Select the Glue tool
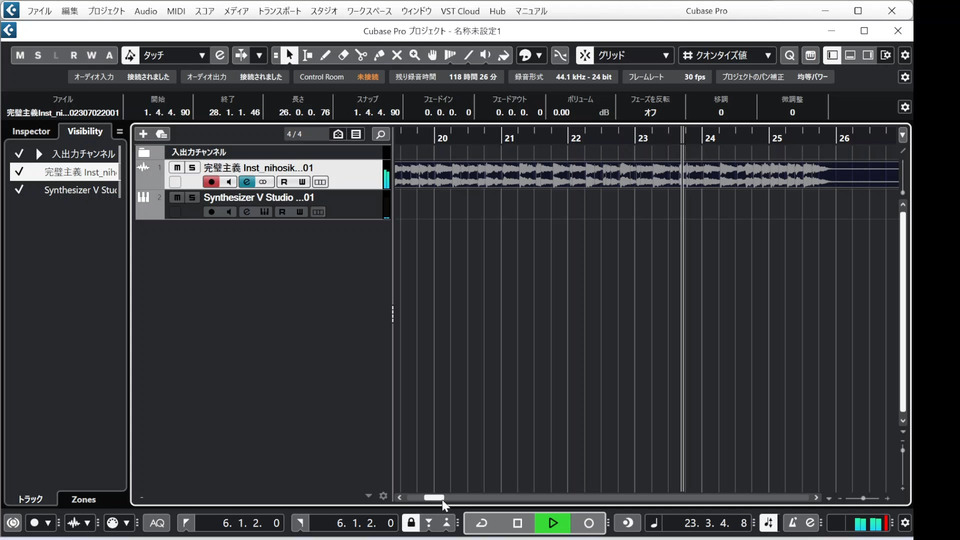Screen dimensions: 960x540 [x=379, y=55]
